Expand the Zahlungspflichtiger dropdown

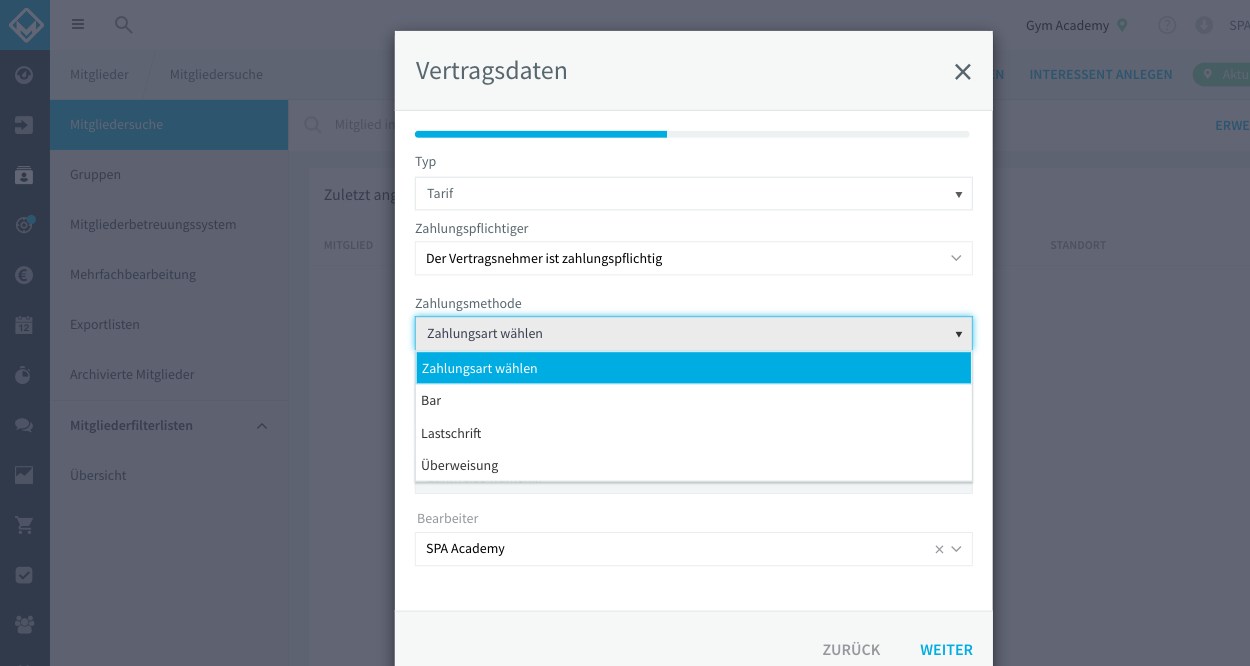coord(694,258)
